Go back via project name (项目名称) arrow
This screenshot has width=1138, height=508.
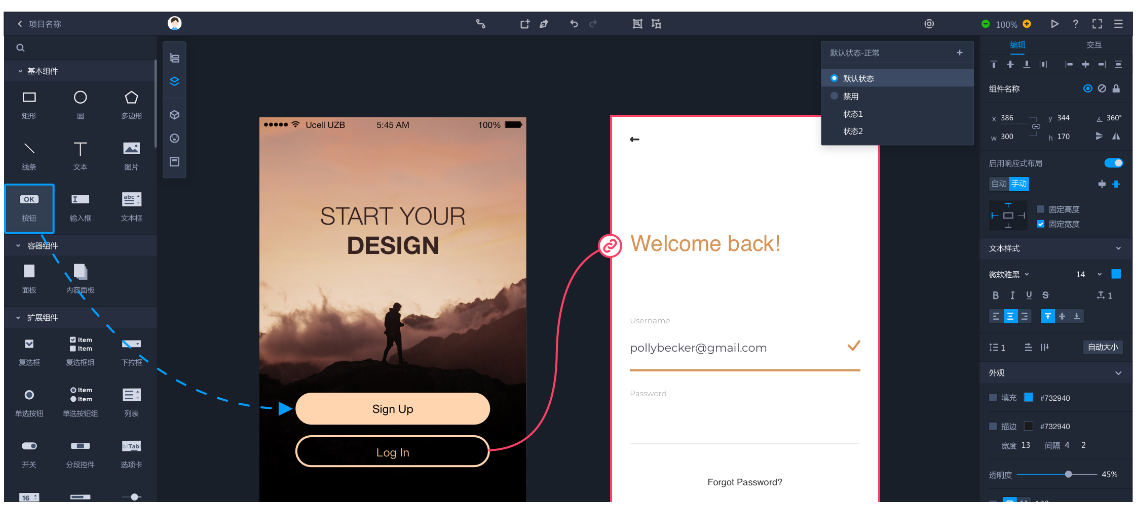20,24
